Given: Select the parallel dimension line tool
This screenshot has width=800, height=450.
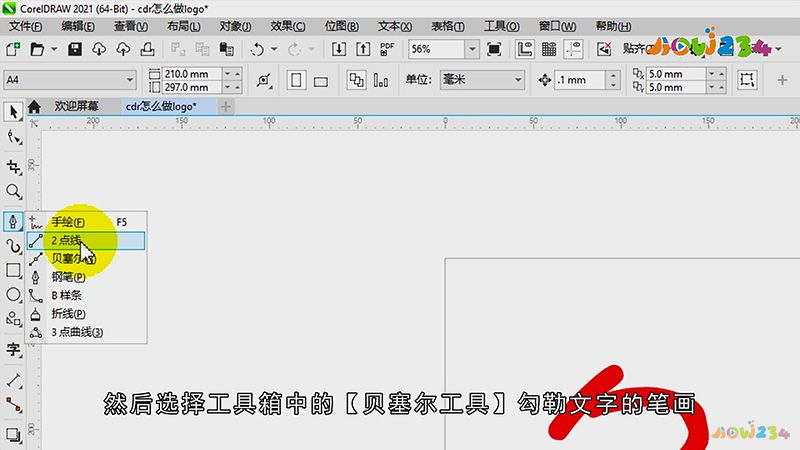Looking at the screenshot, I should (13, 380).
